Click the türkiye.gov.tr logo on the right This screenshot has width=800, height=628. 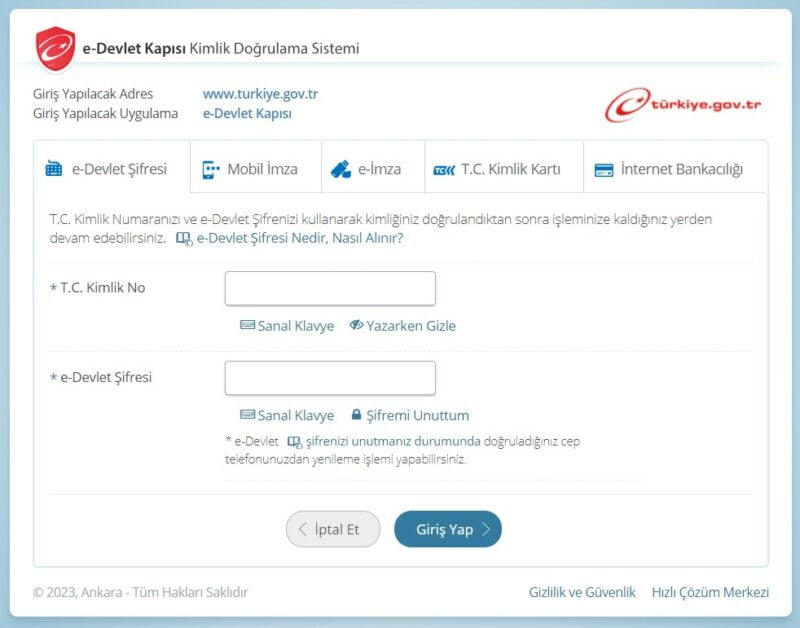[x=683, y=104]
